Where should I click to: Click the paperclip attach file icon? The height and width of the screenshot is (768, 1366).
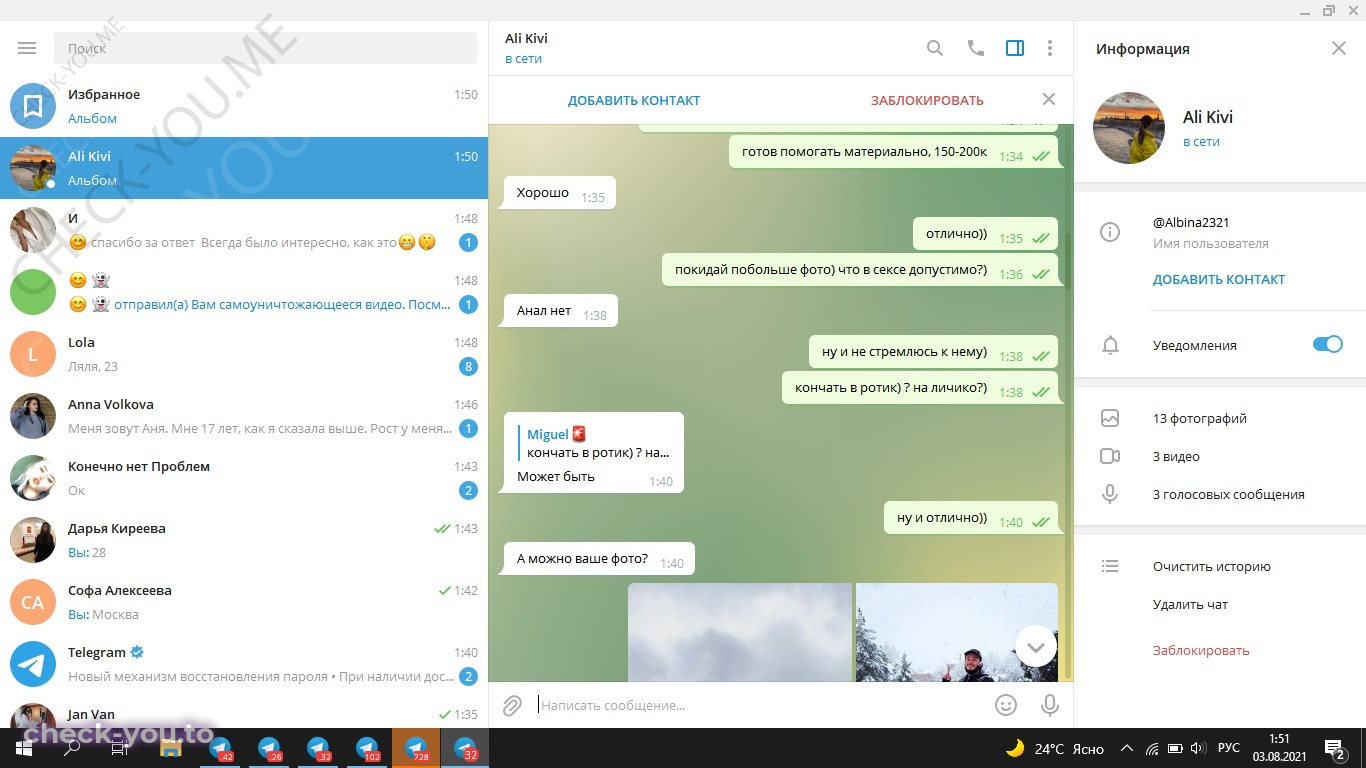click(512, 705)
